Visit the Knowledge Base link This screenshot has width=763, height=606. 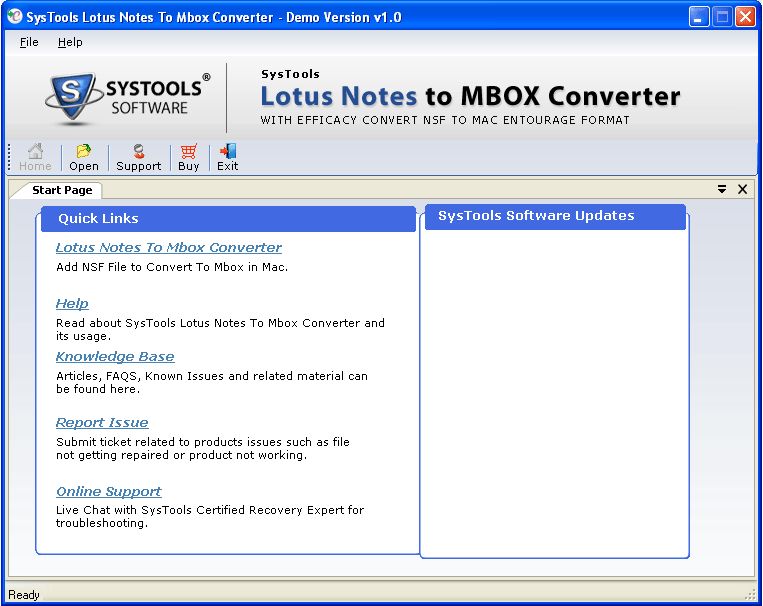point(115,357)
